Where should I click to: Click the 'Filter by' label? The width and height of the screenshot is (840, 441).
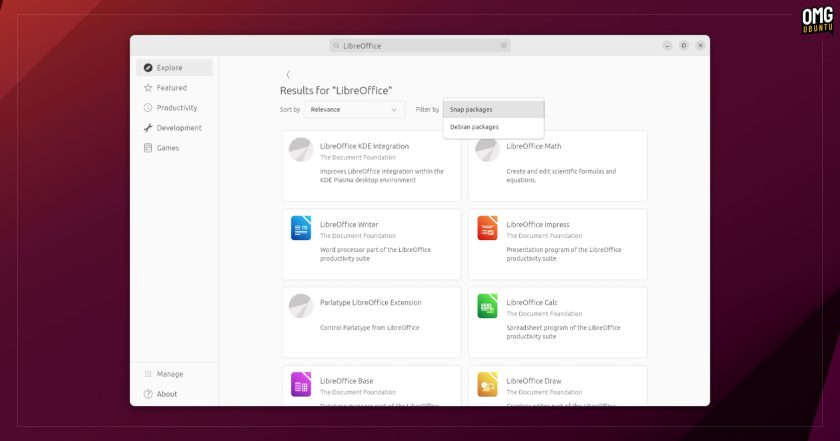(x=427, y=109)
